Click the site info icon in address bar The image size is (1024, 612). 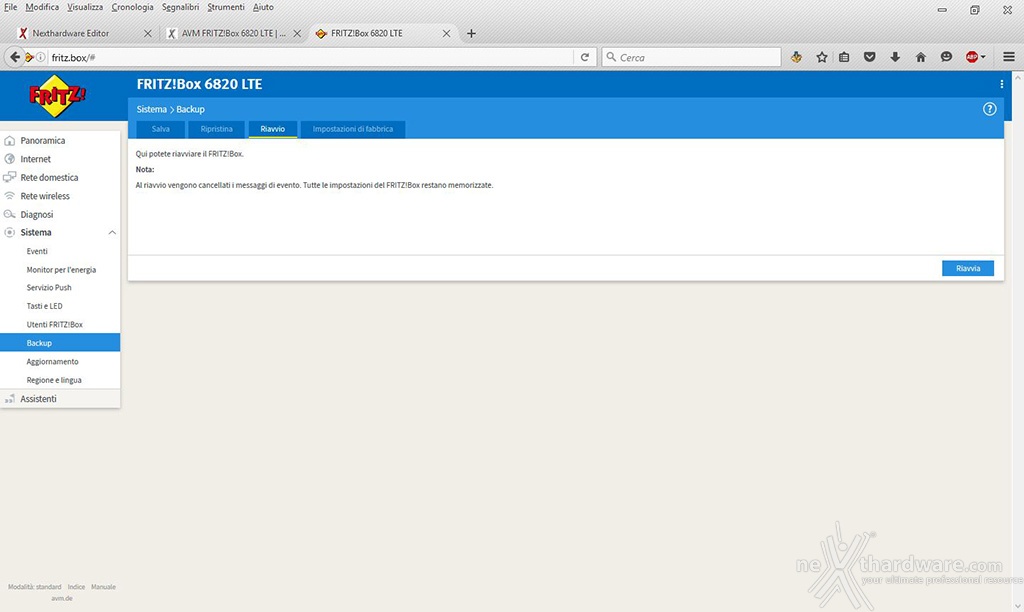point(40,57)
